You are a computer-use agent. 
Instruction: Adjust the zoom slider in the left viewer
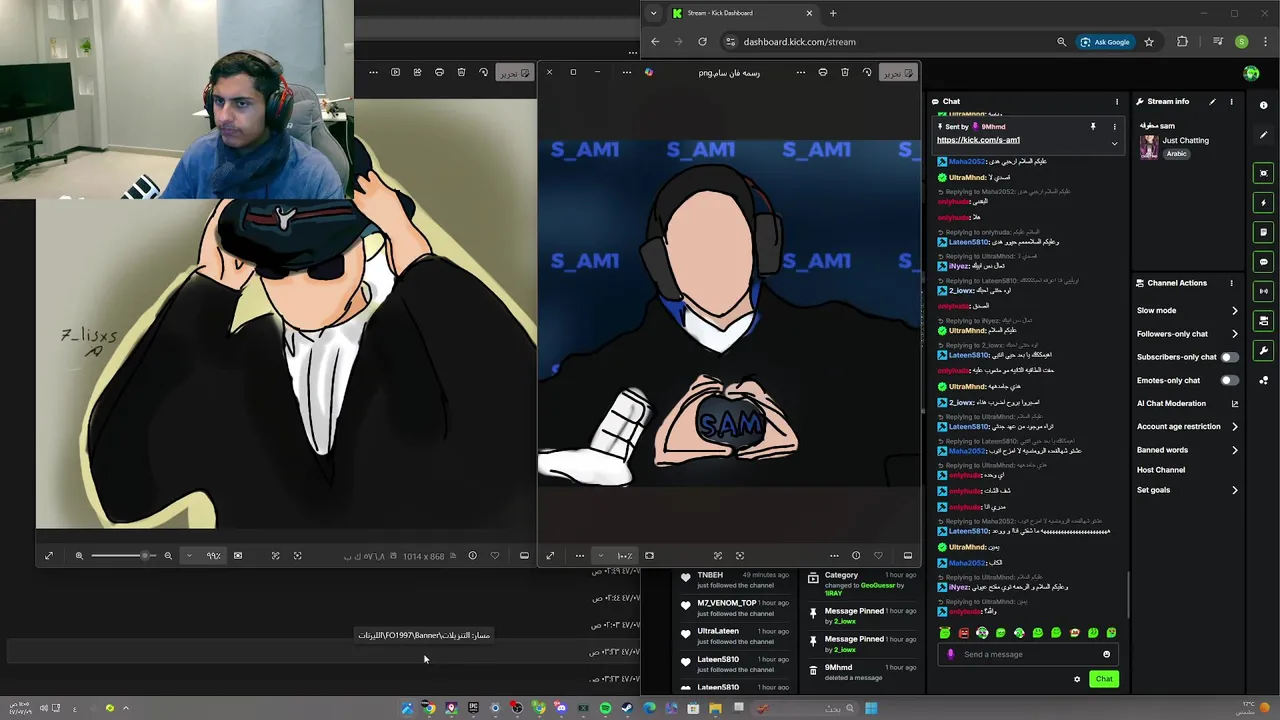(123, 556)
